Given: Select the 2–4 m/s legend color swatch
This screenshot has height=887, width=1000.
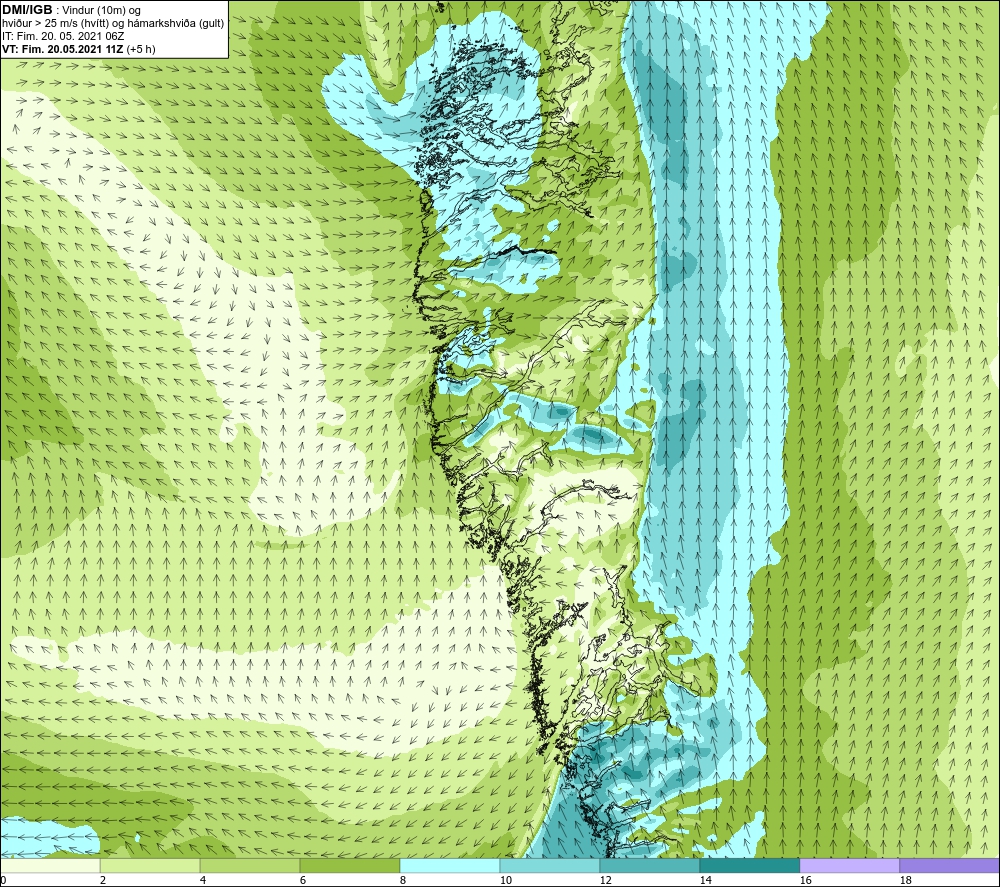Looking at the screenshot, I should pos(150,865).
